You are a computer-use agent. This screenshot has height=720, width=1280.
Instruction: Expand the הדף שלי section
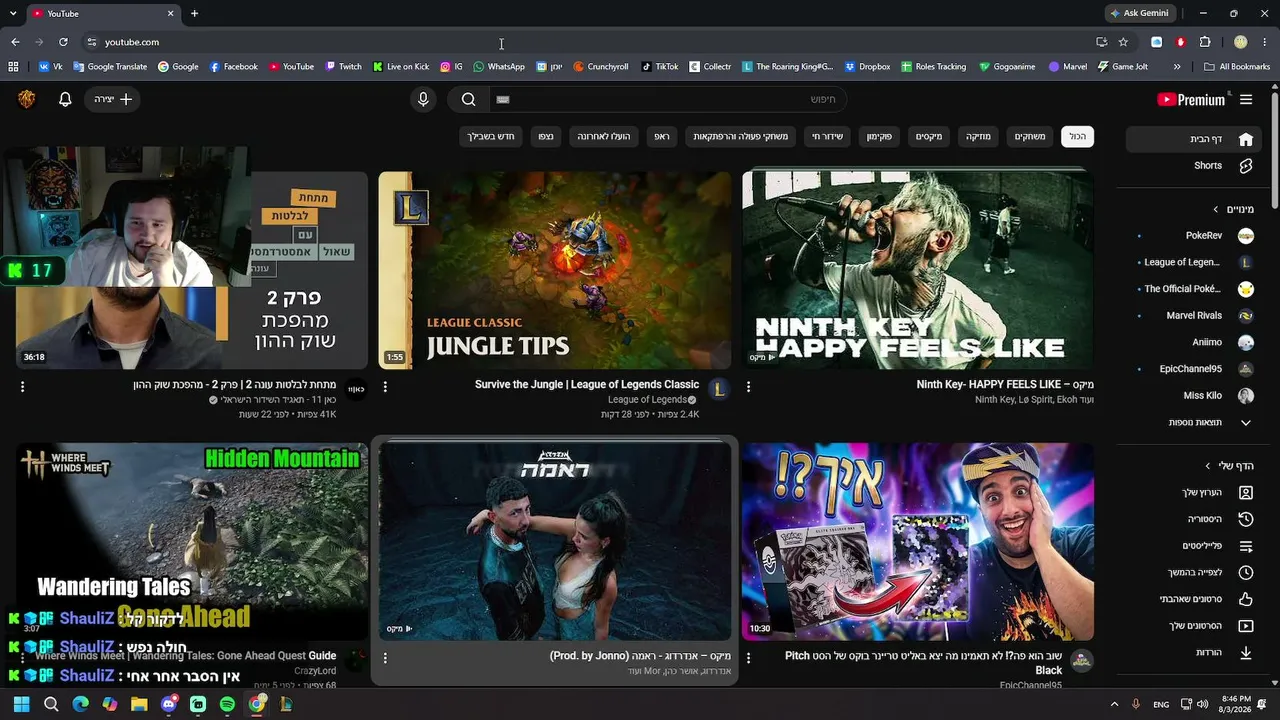(x=1229, y=466)
